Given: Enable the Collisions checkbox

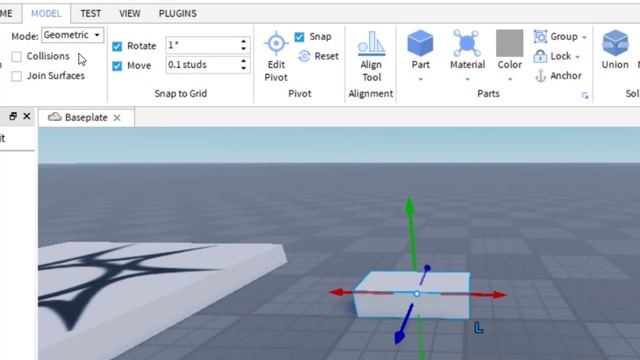Looking at the screenshot, I should coord(17,56).
